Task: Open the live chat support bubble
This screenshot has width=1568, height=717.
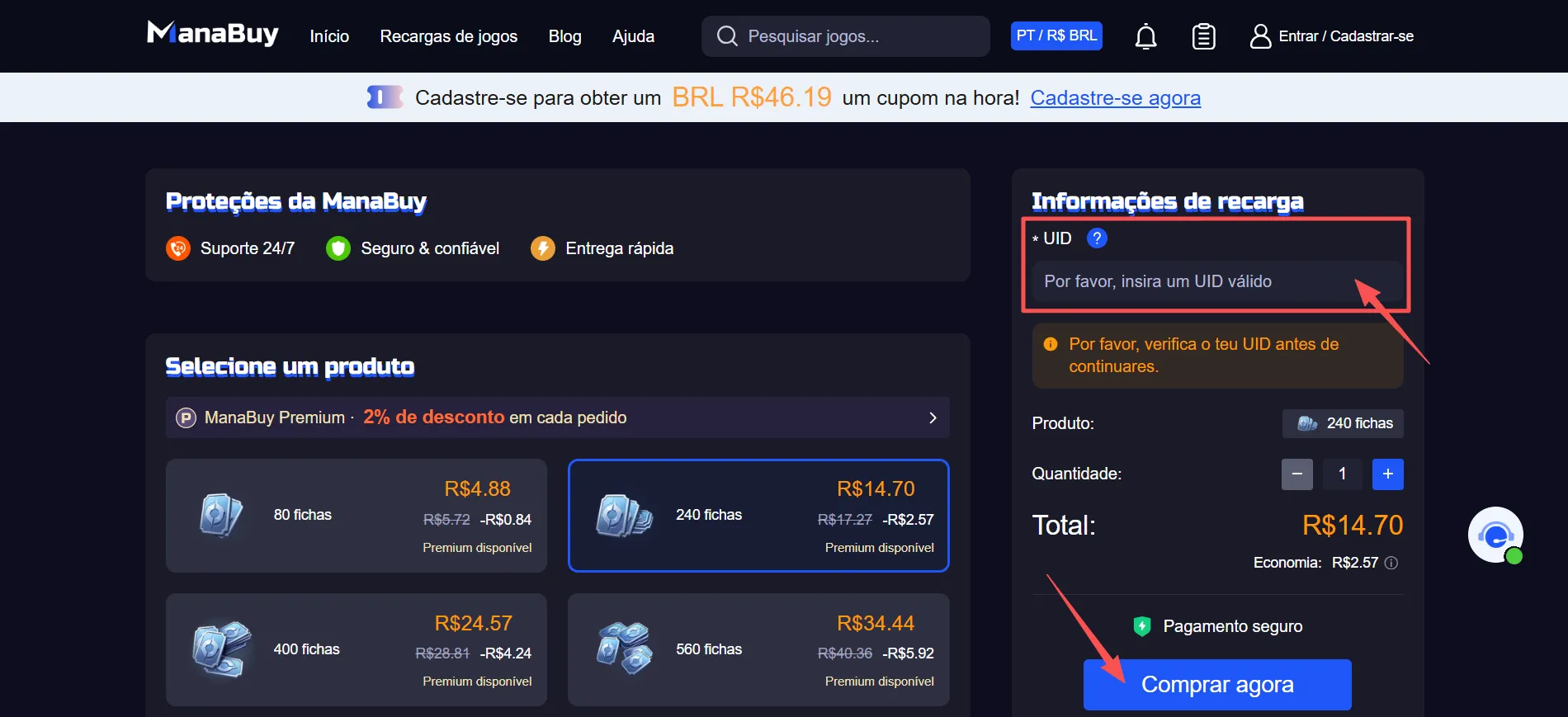Action: (1495, 535)
